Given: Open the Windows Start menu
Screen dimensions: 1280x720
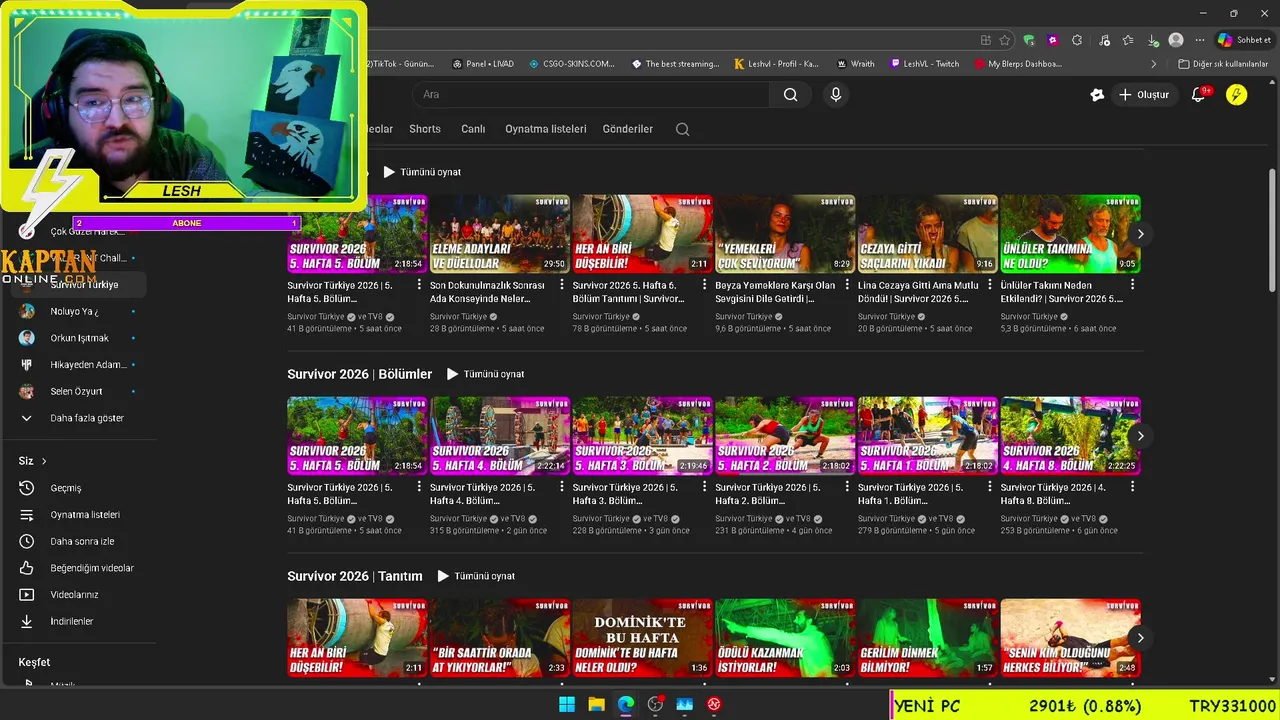Looking at the screenshot, I should 567,704.
